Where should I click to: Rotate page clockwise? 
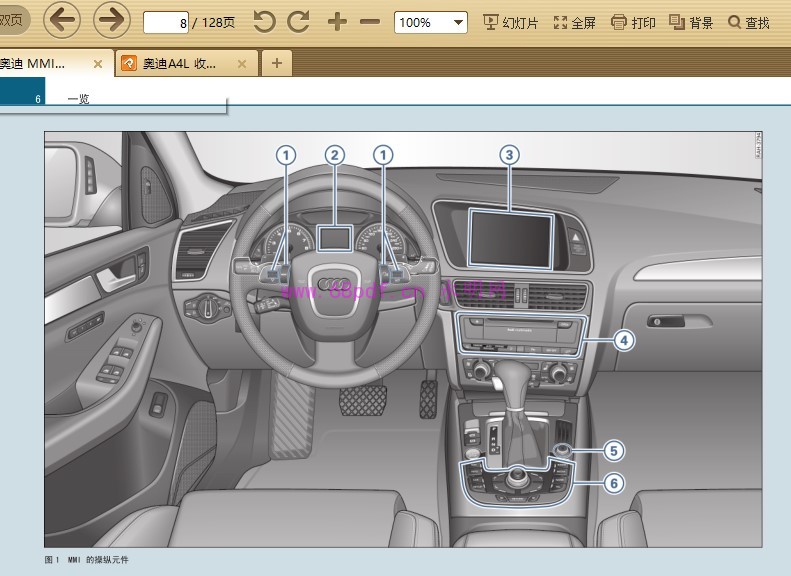point(298,22)
